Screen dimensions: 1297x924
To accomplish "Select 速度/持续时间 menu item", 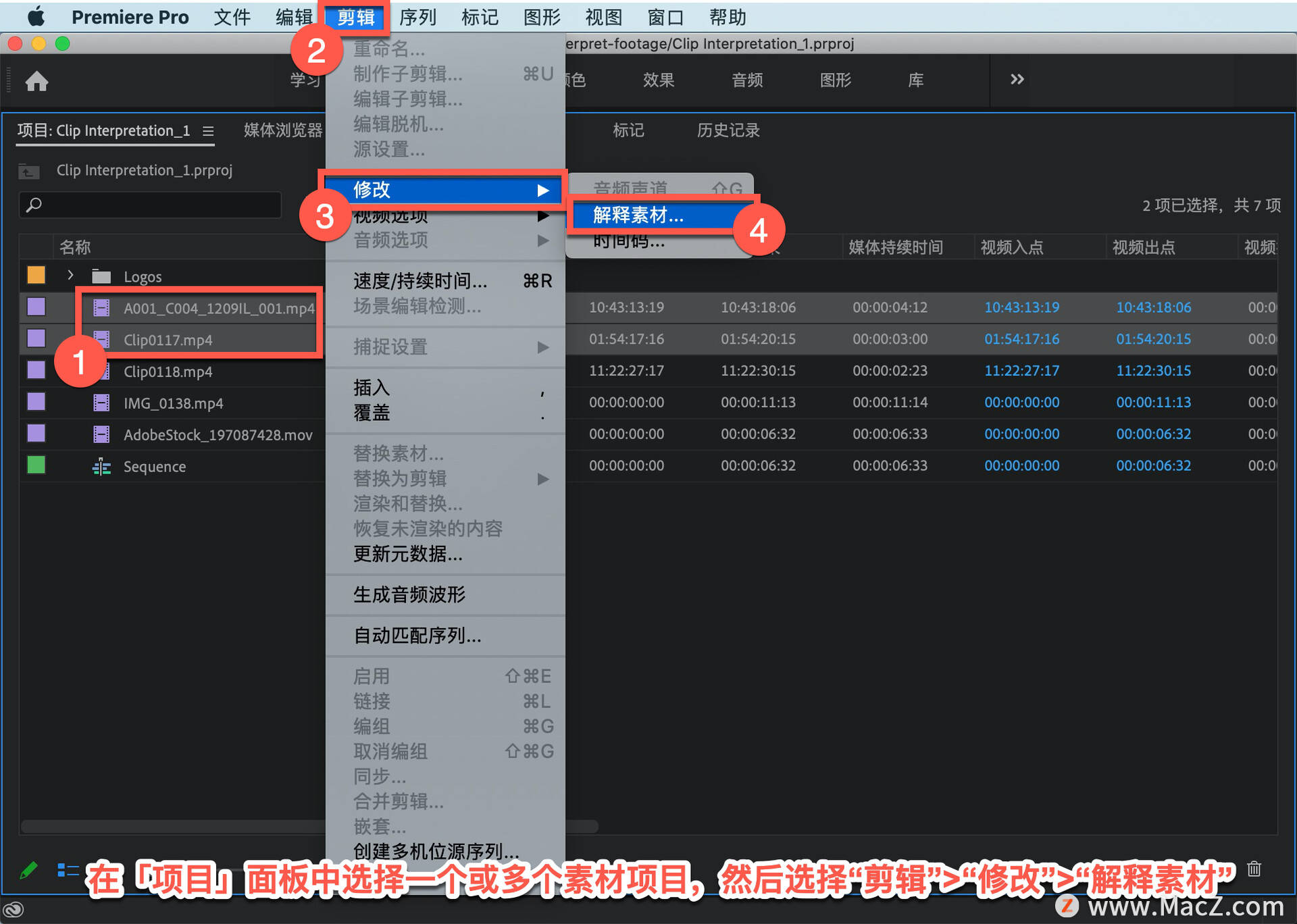I will (x=420, y=281).
